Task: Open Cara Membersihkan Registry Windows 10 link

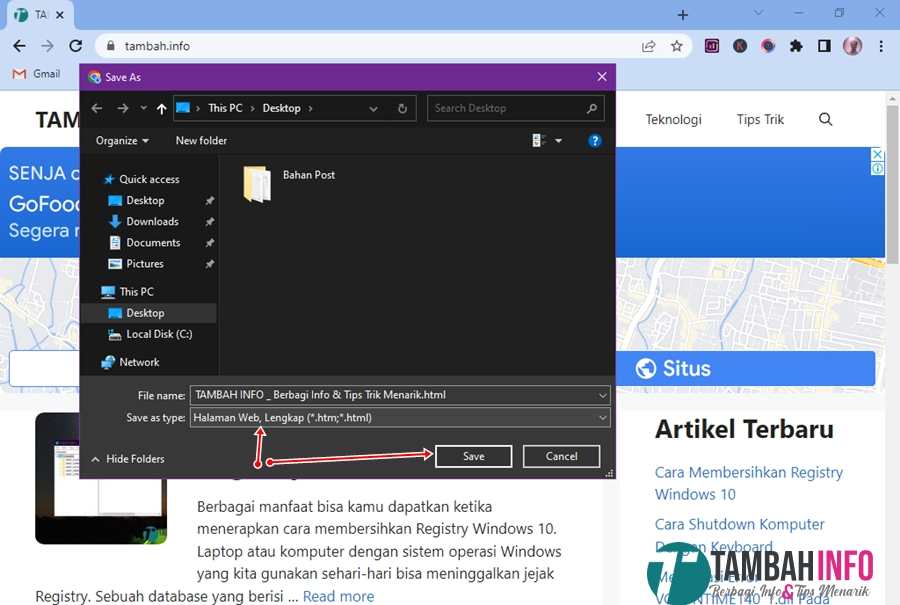Action: coord(748,483)
